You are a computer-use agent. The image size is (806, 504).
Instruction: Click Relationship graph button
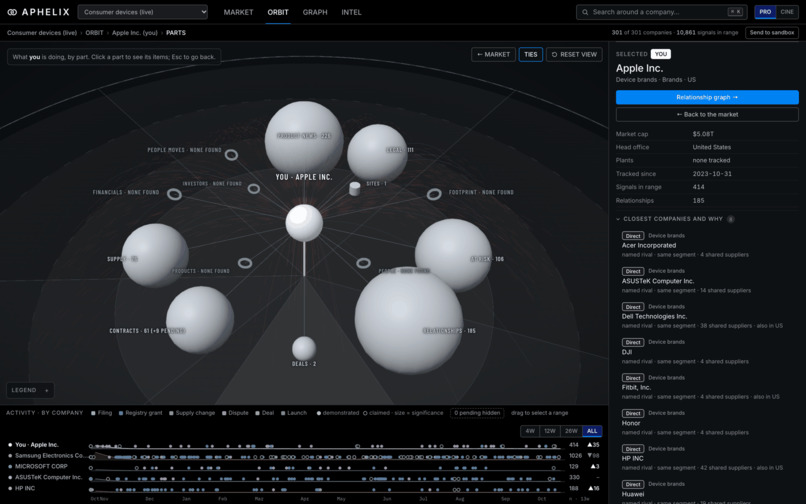click(707, 97)
